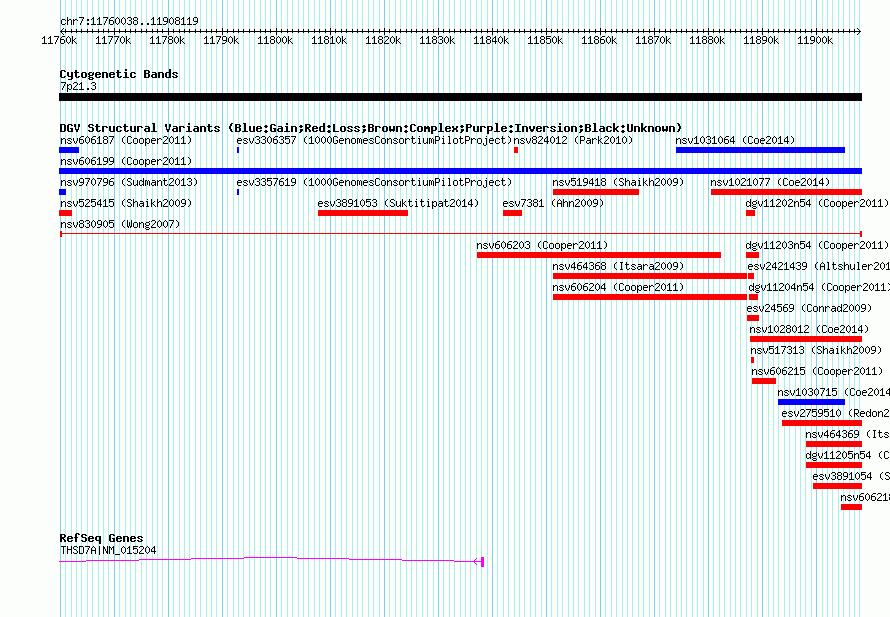Click the nsv525415 (Shaikh2009) label

(x=126, y=203)
